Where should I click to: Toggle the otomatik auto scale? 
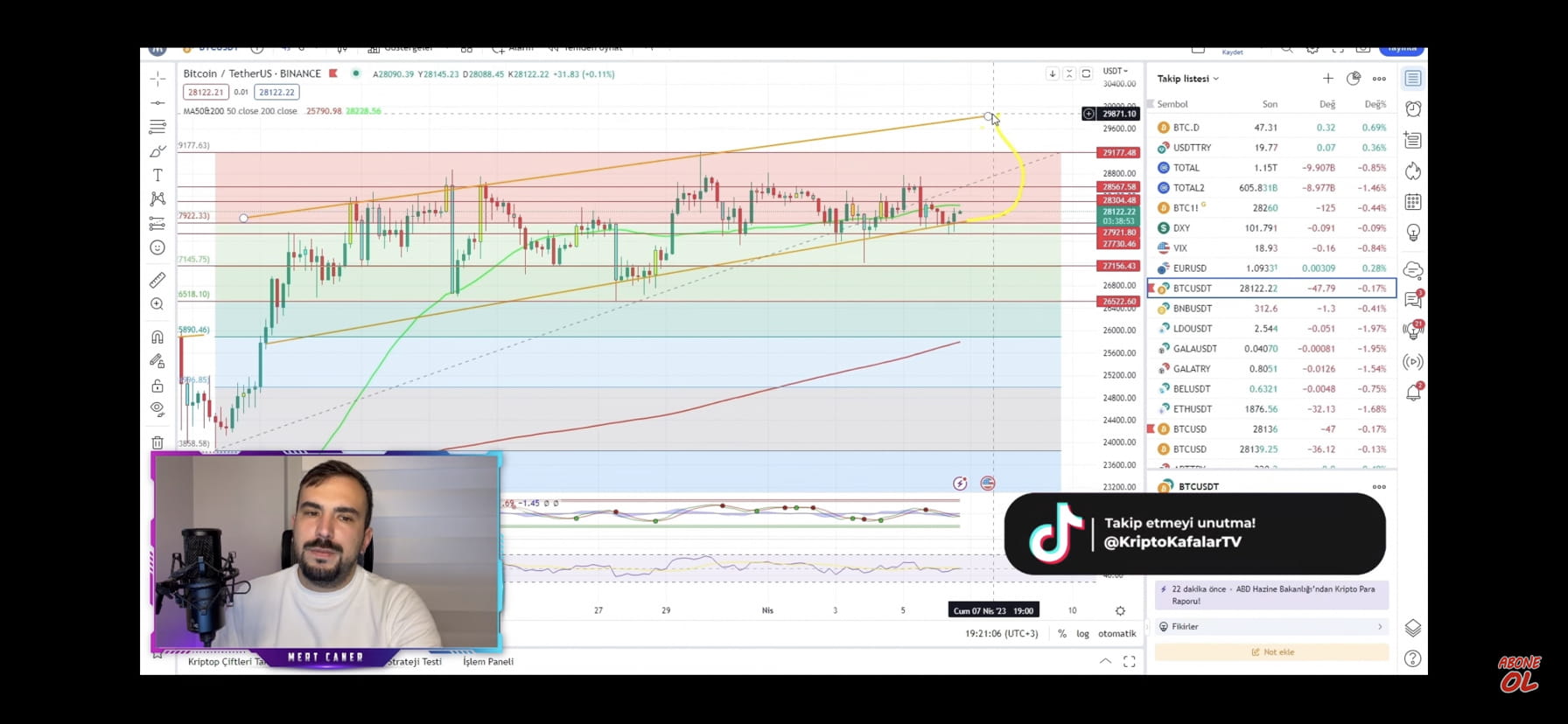tap(1117, 634)
